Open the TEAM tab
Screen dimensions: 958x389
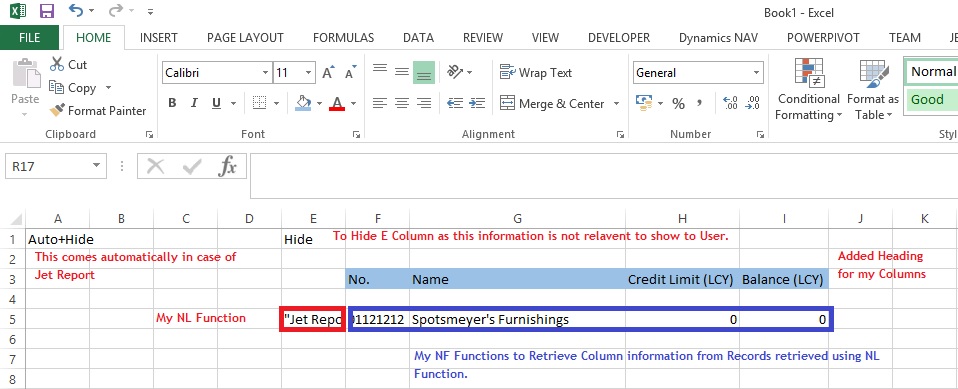click(905, 38)
